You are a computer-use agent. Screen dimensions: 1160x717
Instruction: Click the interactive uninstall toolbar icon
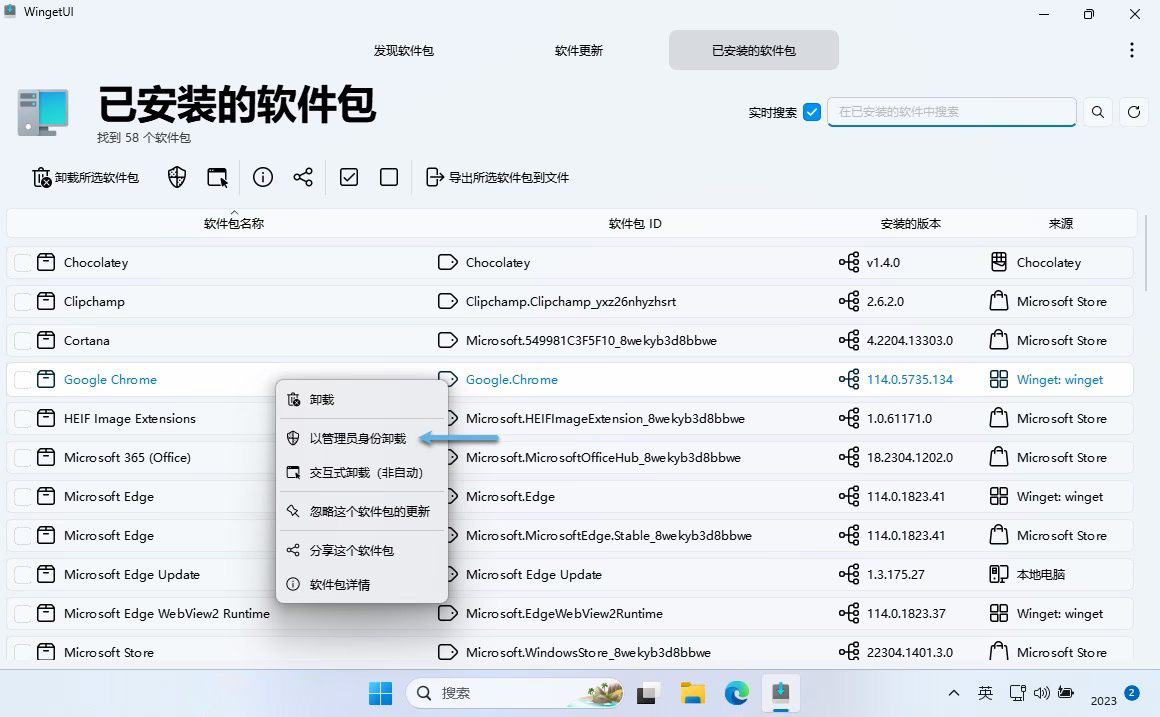pos(218,178)
